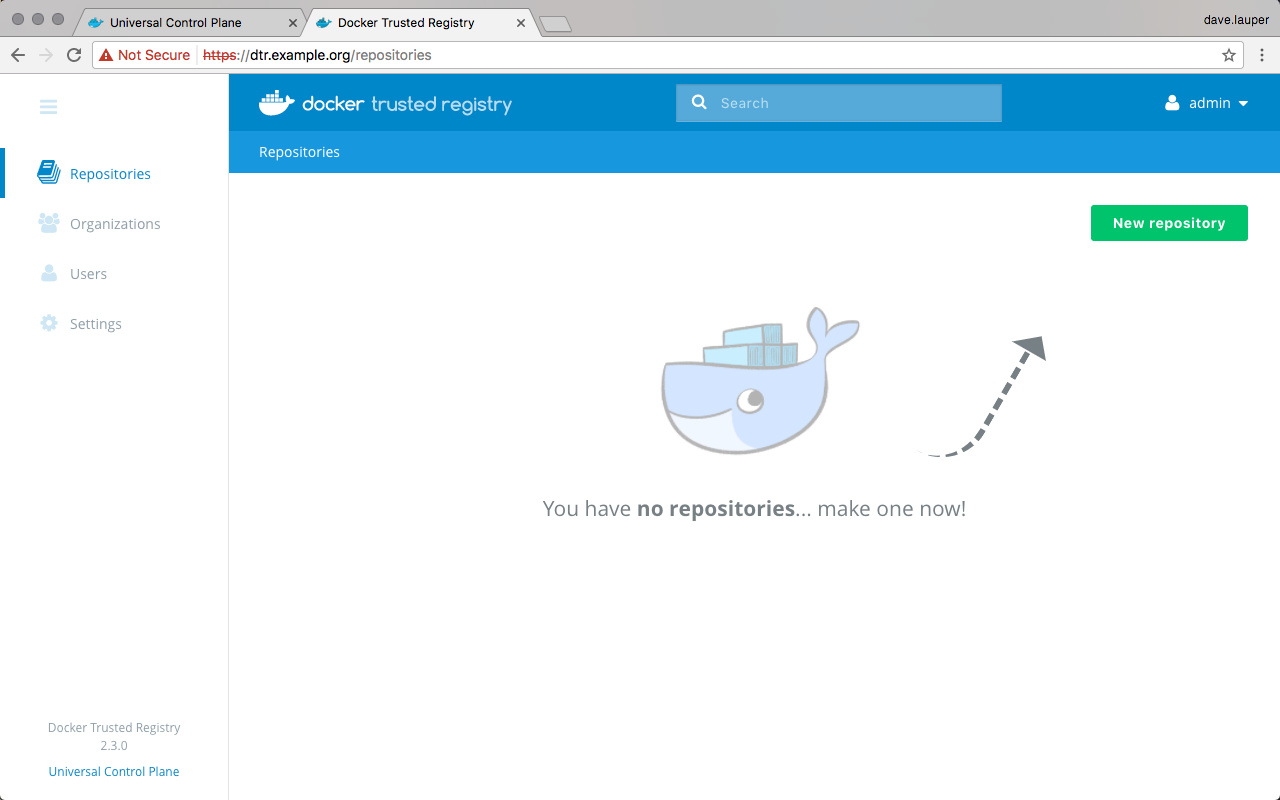
Task: Click the Users person icon
Action: (48, 273)
